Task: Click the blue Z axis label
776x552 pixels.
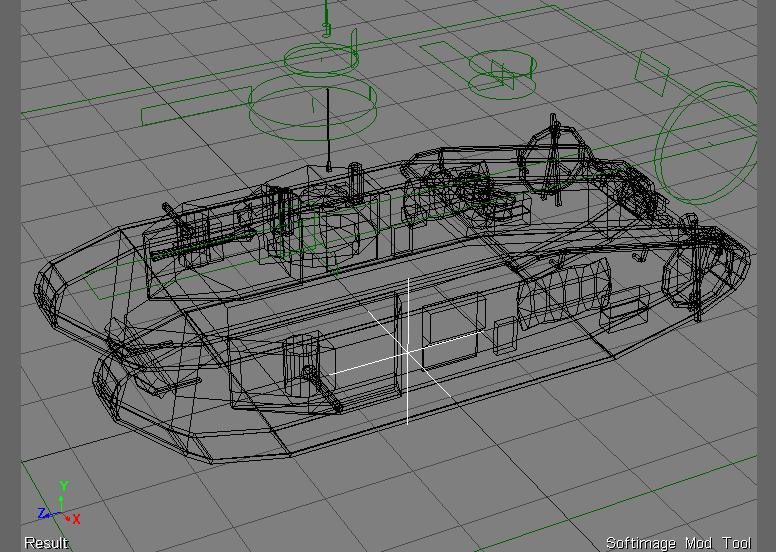Action: (43, 513)
